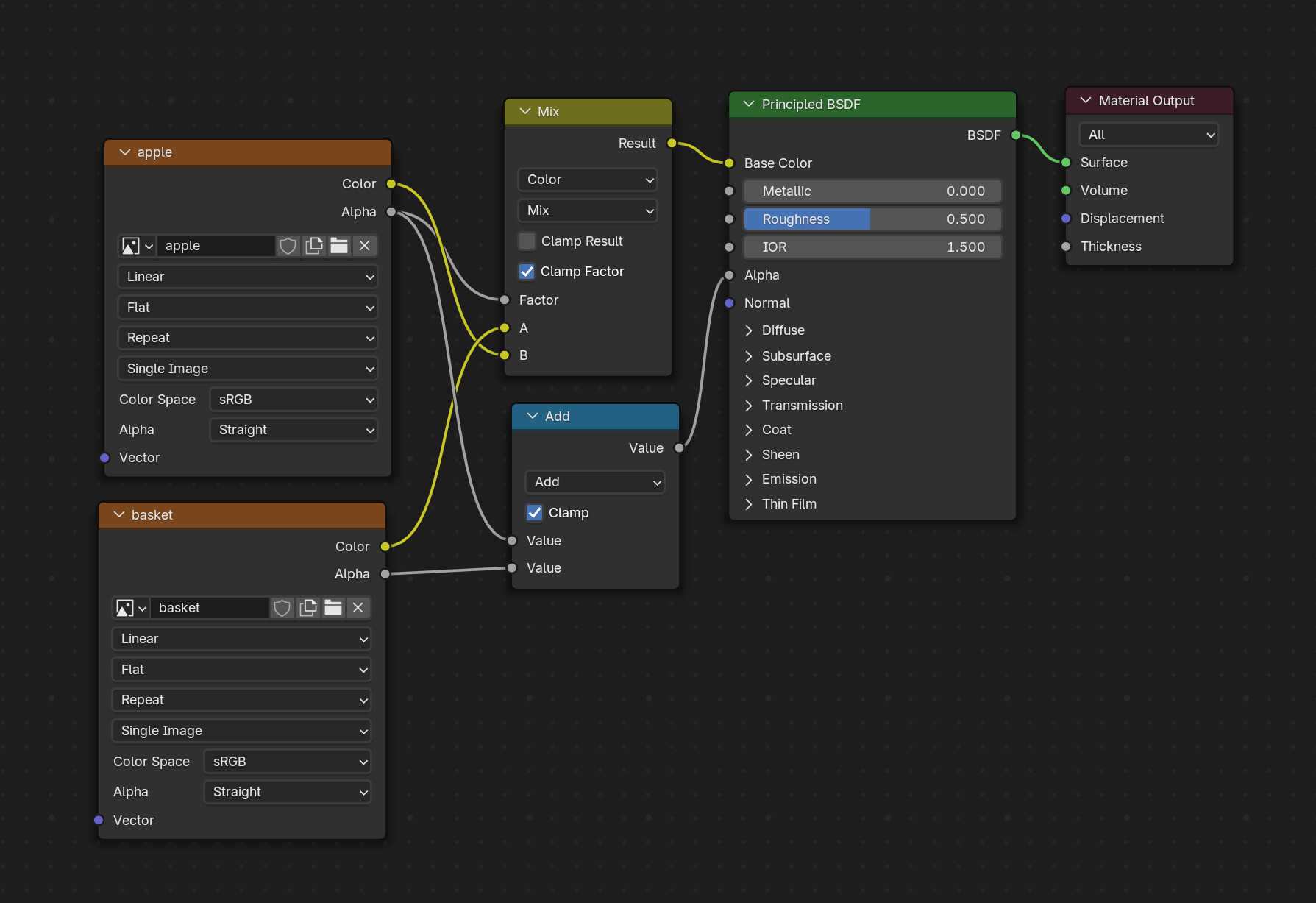Open Mix node blend mode dropdown
This screenshot has width=1316, height=903.
pyautogui.click(x=588, y=210)
